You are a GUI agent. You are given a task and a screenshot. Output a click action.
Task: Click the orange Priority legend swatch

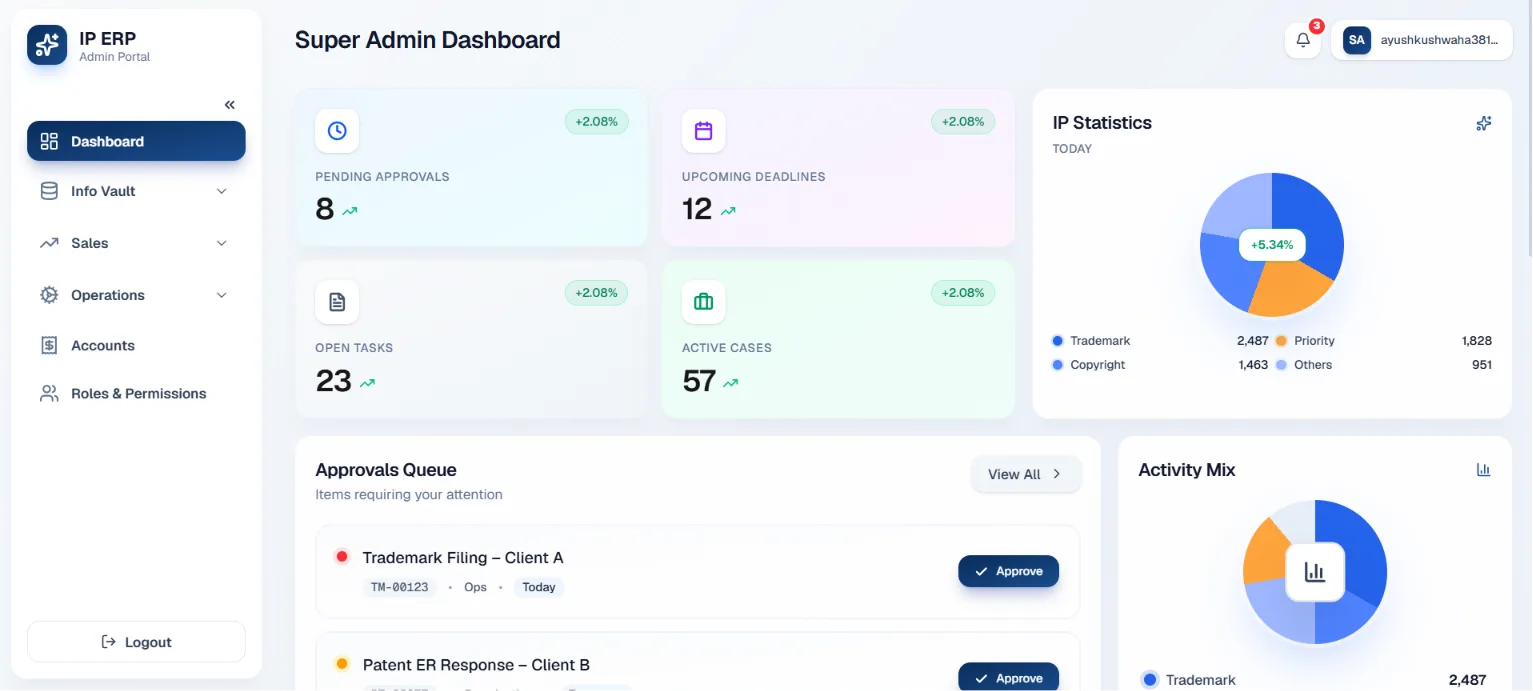click(x=1281, y=341)
